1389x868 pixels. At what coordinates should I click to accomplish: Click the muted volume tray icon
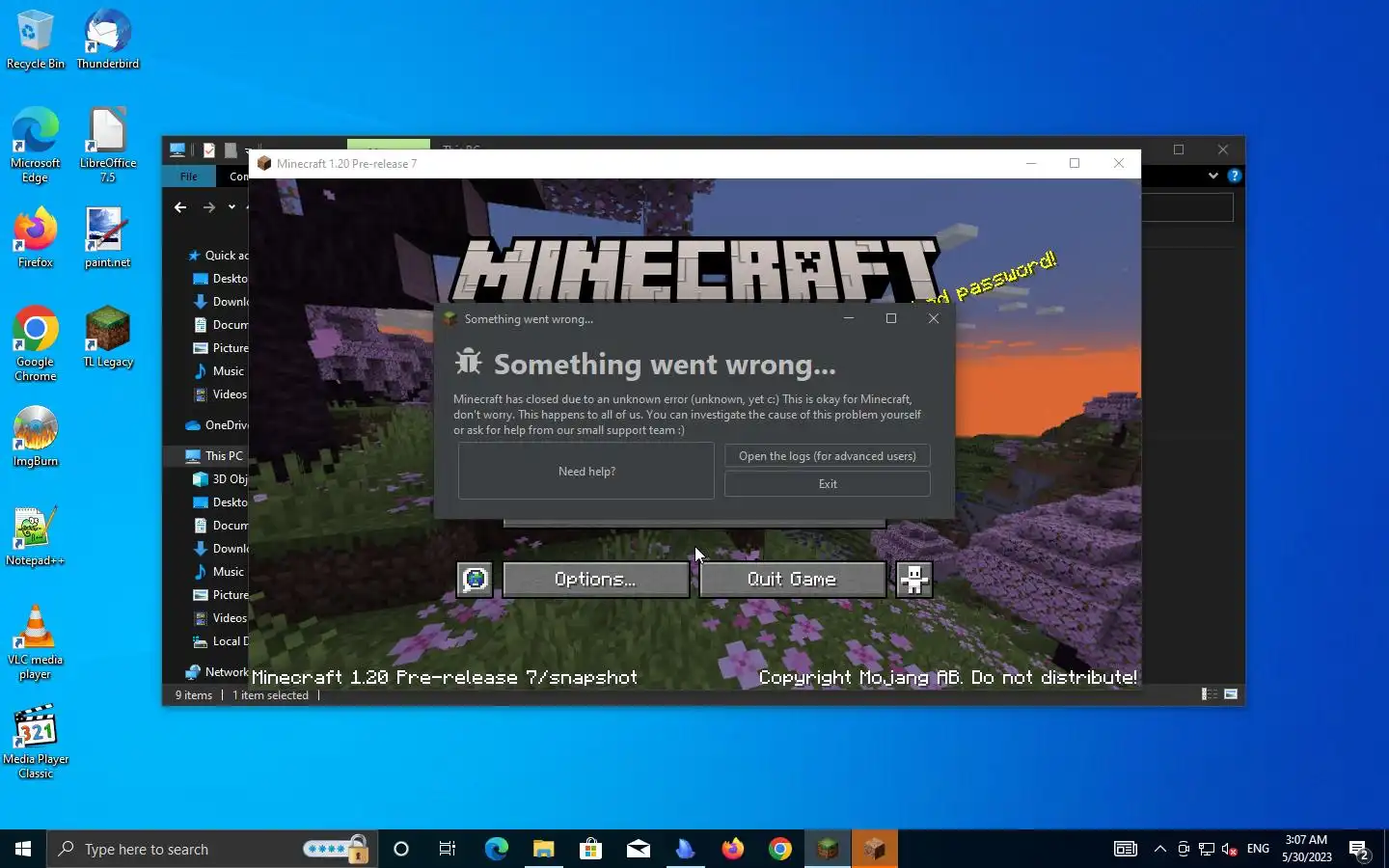(x=1230, y=849)
